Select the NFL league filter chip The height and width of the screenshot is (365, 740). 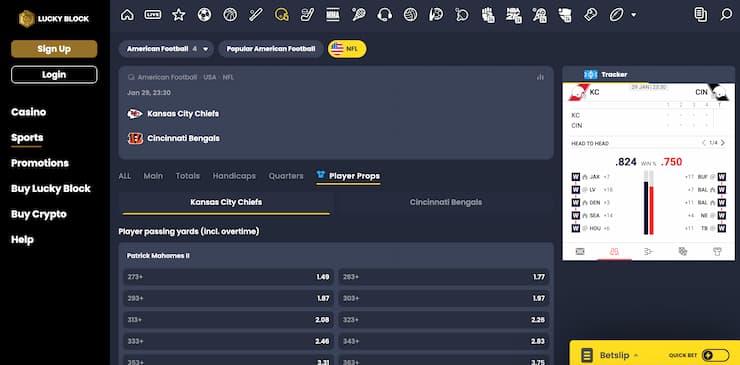347,49
